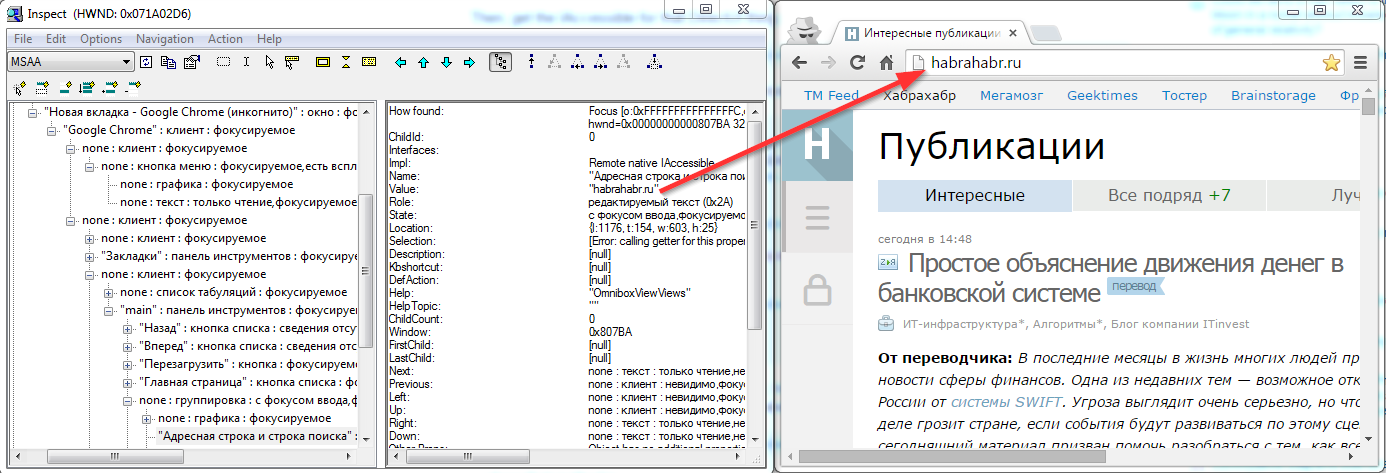Click the Home icon in Chrome

886,62
